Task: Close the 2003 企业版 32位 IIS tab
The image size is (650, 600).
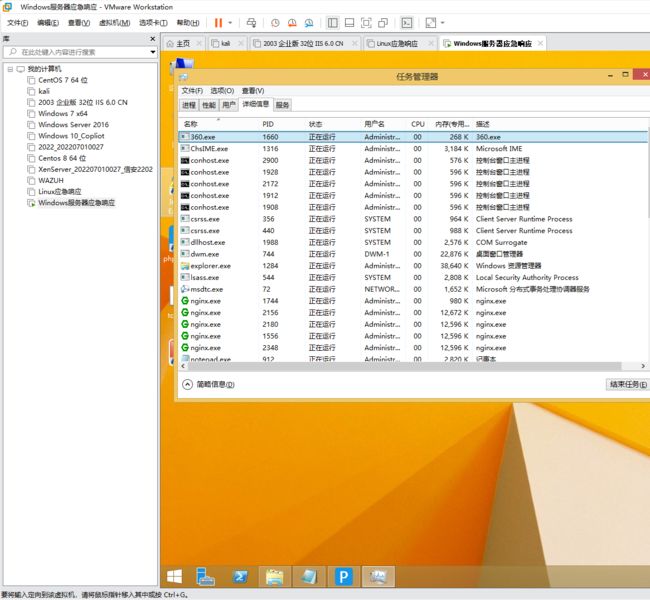Action: [354, 44]
